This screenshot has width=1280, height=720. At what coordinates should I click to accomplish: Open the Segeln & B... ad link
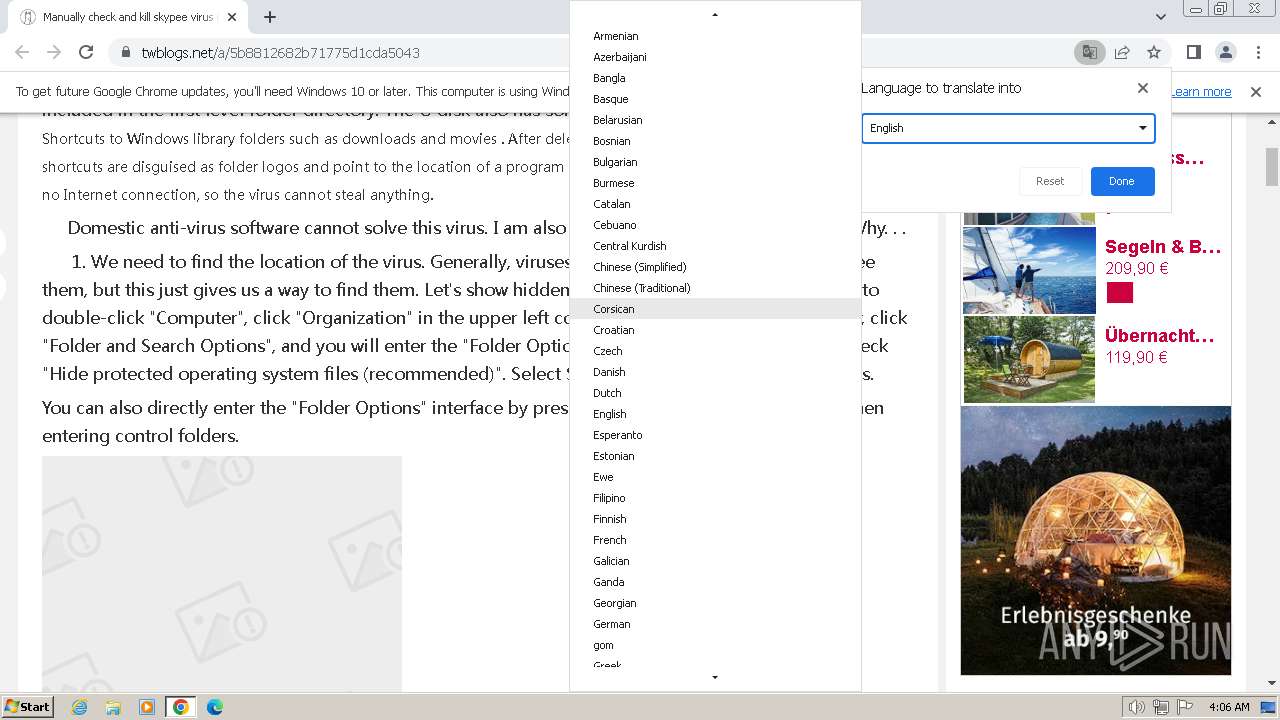point(1163,247)
